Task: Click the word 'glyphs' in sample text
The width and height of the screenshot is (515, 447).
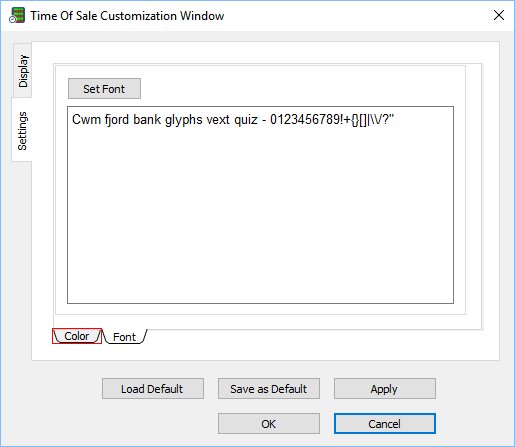Action: click(184, 120)
